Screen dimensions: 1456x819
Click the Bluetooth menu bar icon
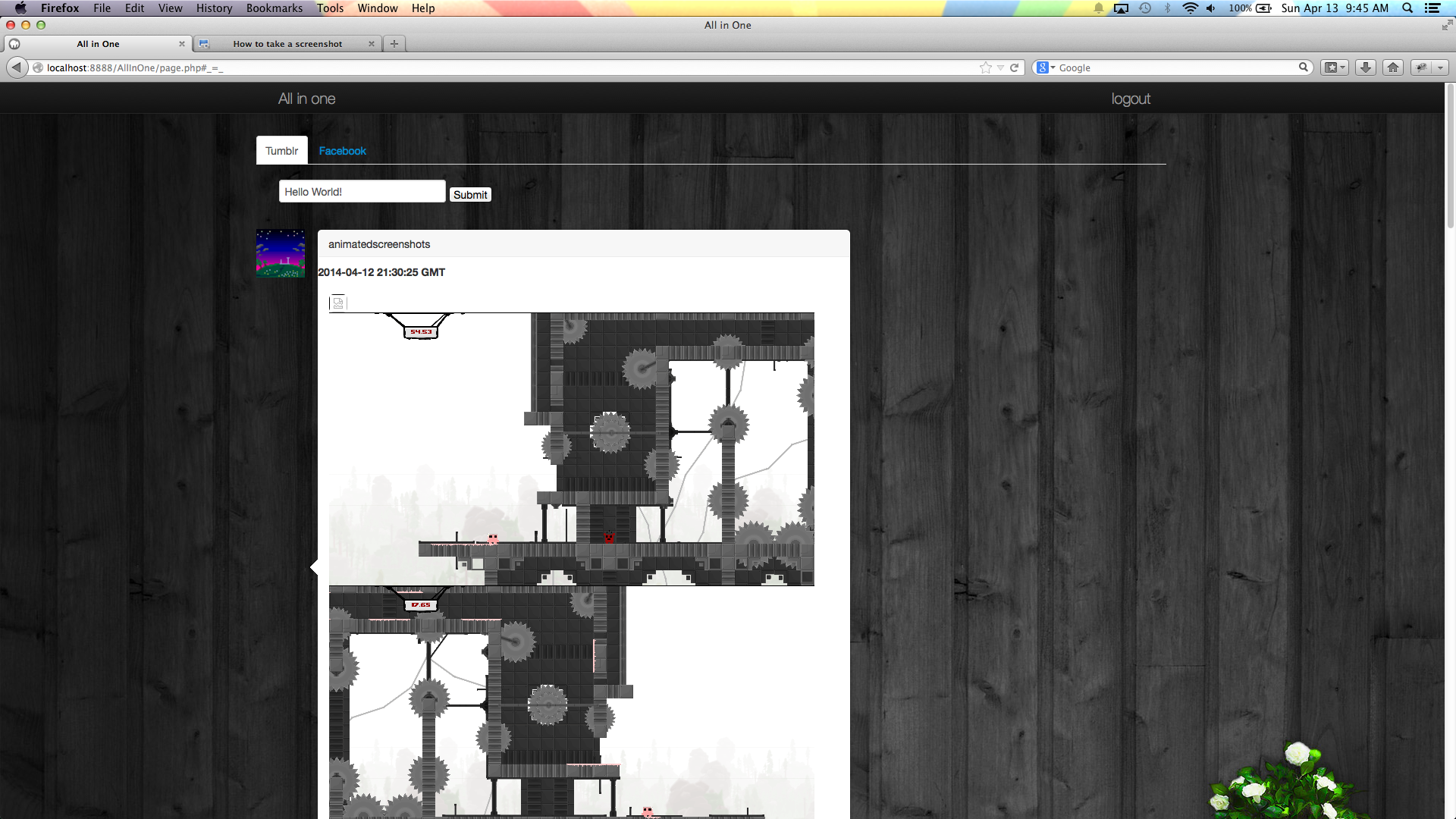click(x=1168, y=8)
